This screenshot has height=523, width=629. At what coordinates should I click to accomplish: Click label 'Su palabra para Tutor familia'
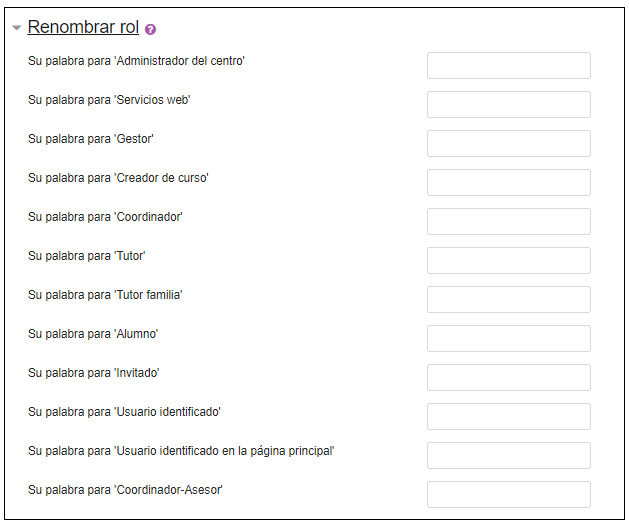pos(105,295)
